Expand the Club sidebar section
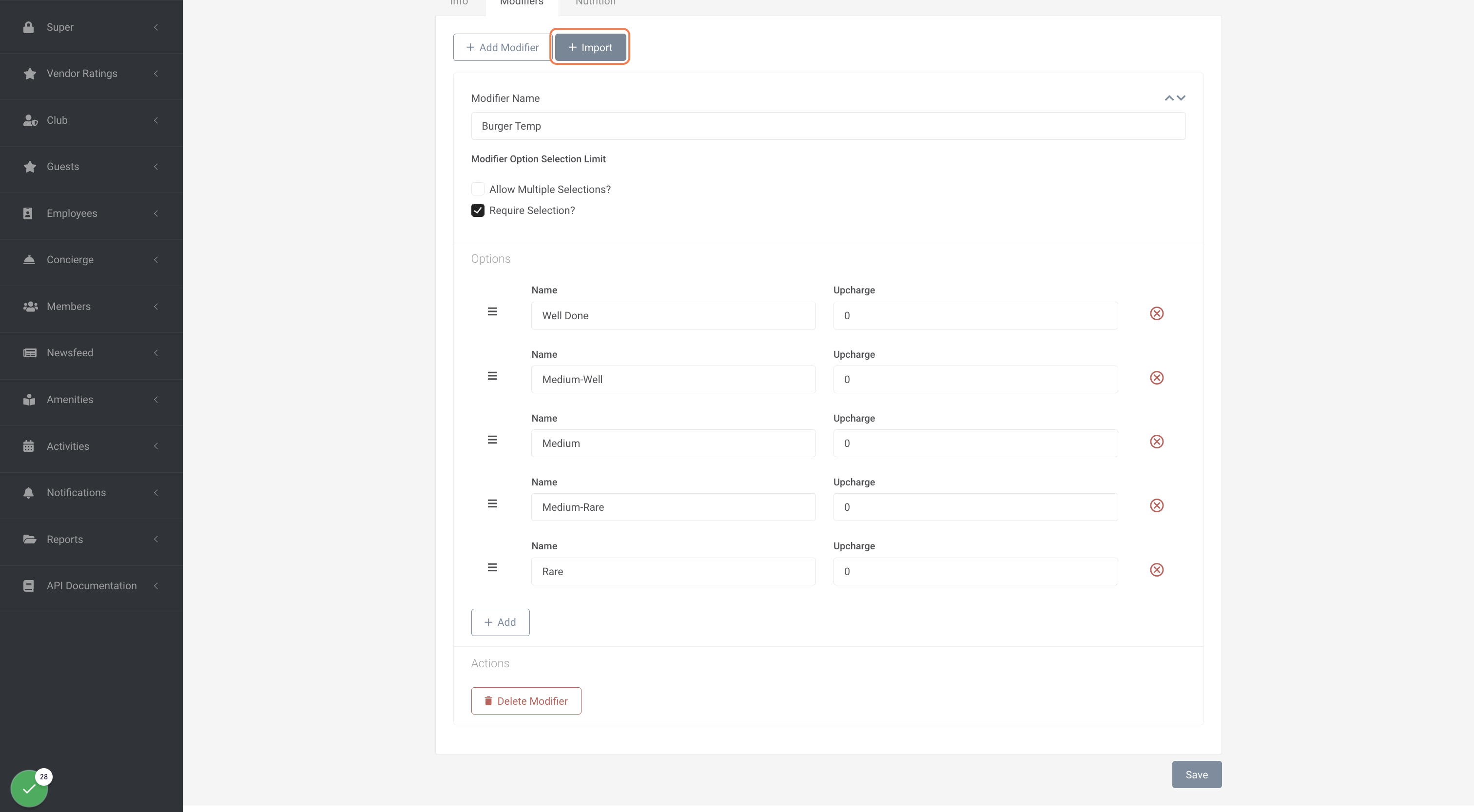Image resolution: width=1474 pixels, height=812 pixels. tap(91, 120)
